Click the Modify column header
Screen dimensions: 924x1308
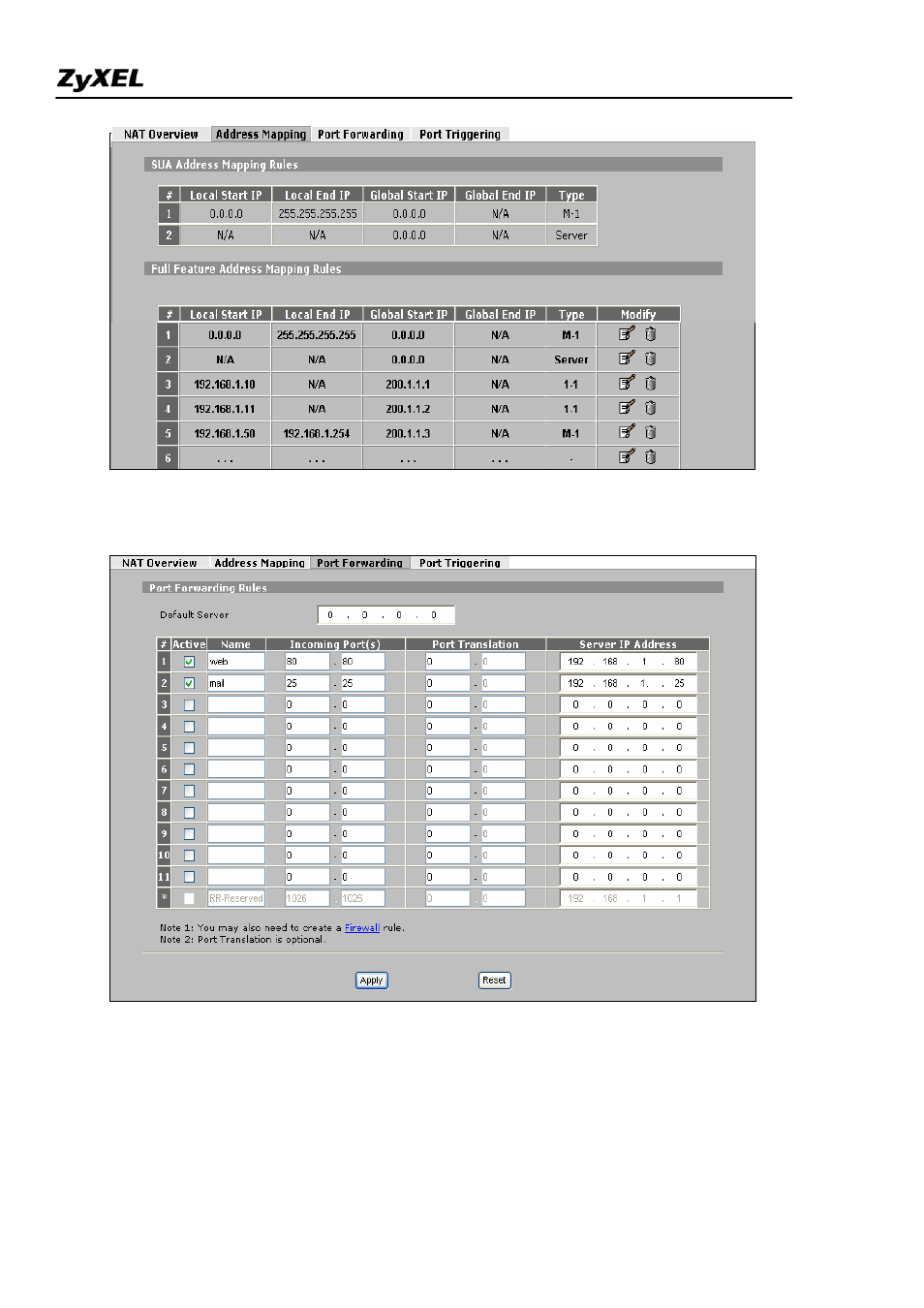638,314
